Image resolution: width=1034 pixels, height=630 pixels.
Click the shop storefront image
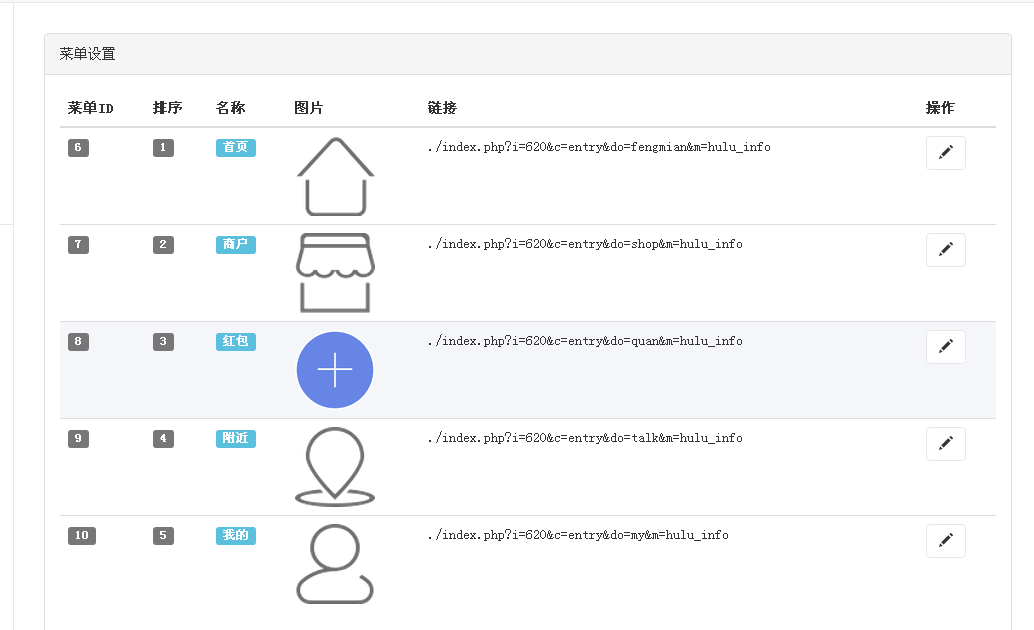[x=335, y=273]
